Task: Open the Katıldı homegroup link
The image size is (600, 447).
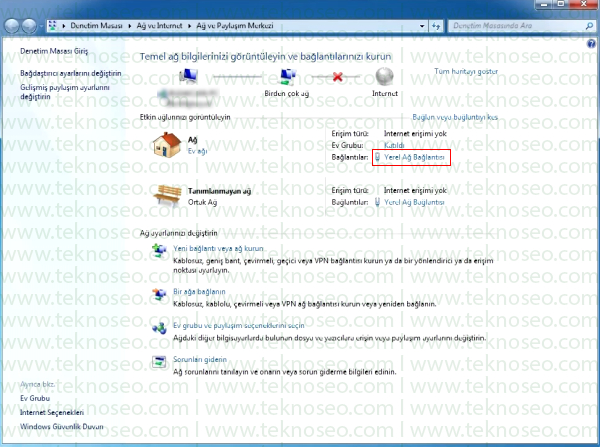Action: 394,145
